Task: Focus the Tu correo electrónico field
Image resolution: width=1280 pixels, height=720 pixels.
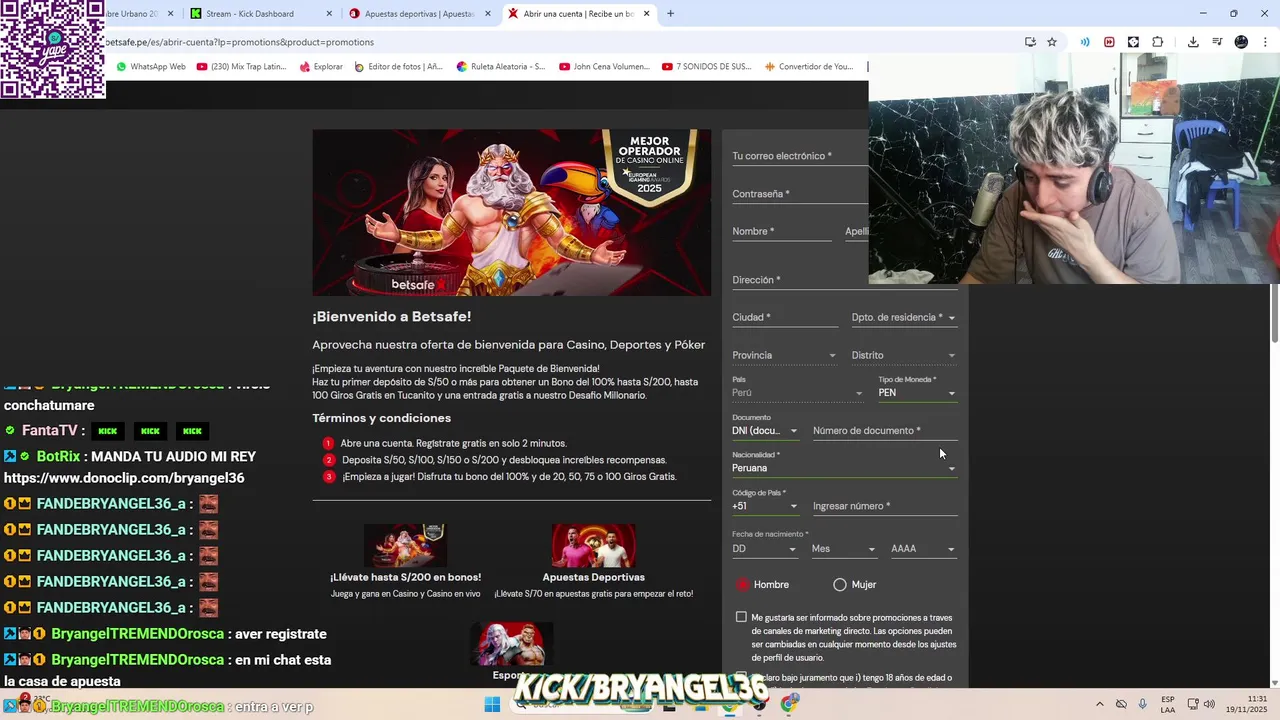Action: pos(800,156)
